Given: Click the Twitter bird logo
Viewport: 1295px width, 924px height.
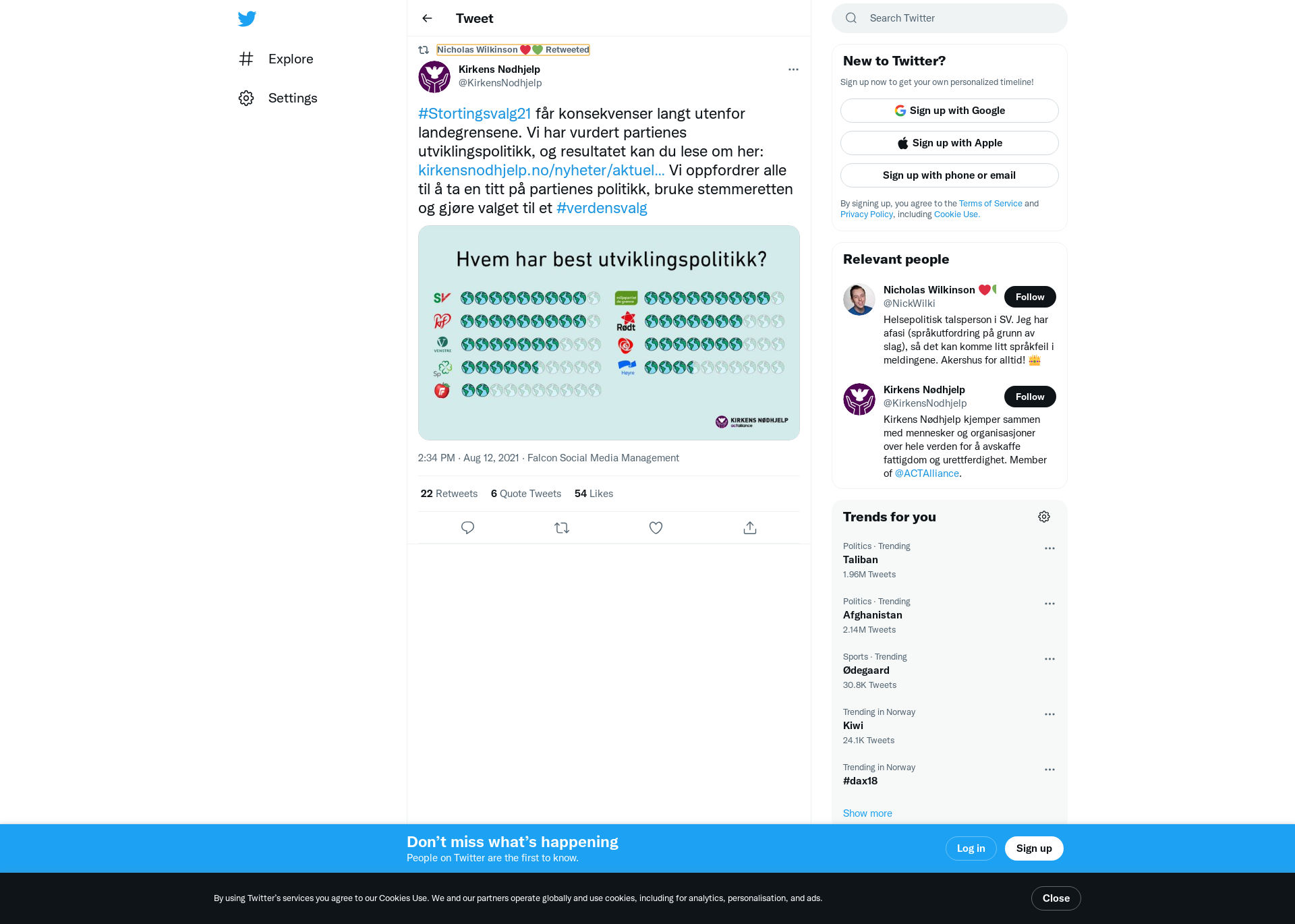Looking at the screenshot, I should (x=247, y=19).
